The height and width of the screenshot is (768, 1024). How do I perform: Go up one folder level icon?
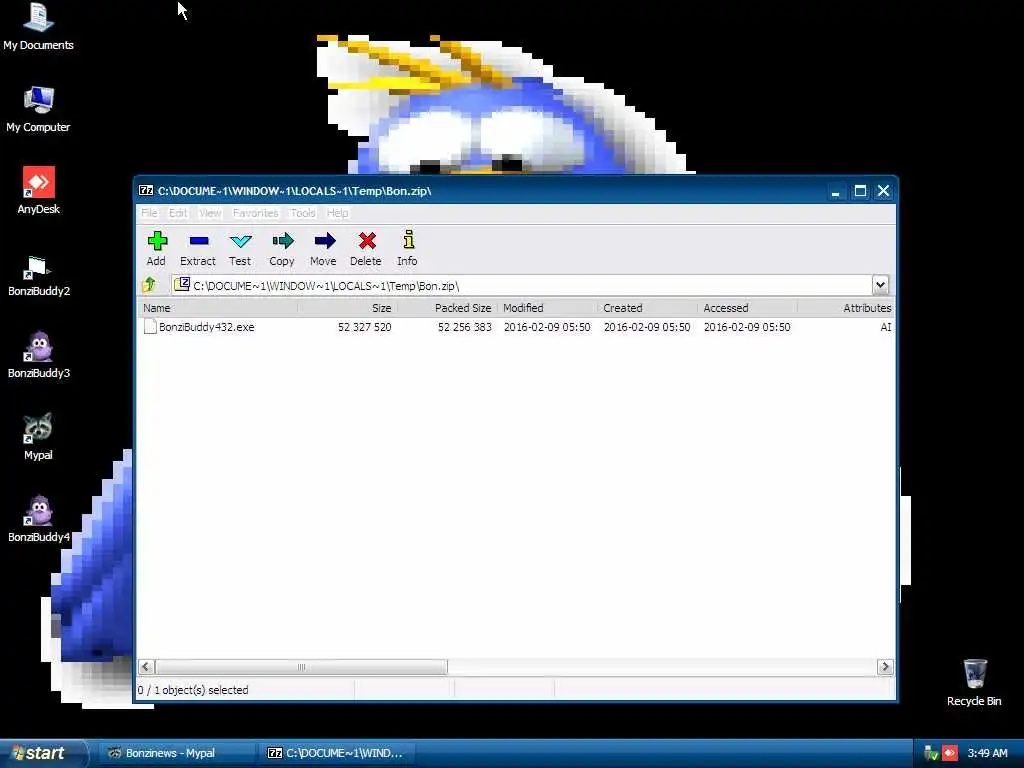(149, 285)
